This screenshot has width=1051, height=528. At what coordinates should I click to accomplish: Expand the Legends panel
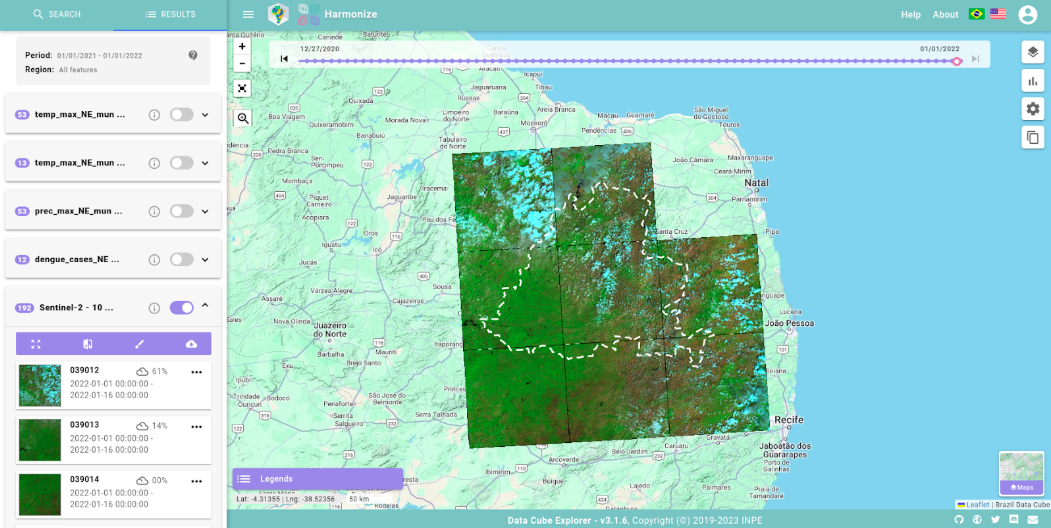317,479
